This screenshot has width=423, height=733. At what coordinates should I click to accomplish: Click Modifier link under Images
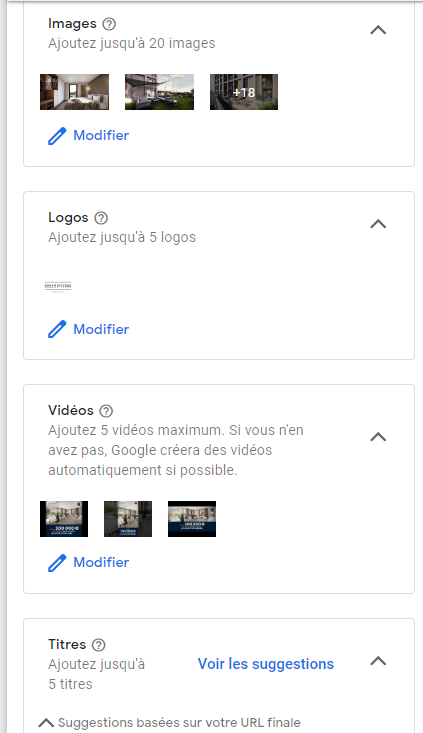101,136
